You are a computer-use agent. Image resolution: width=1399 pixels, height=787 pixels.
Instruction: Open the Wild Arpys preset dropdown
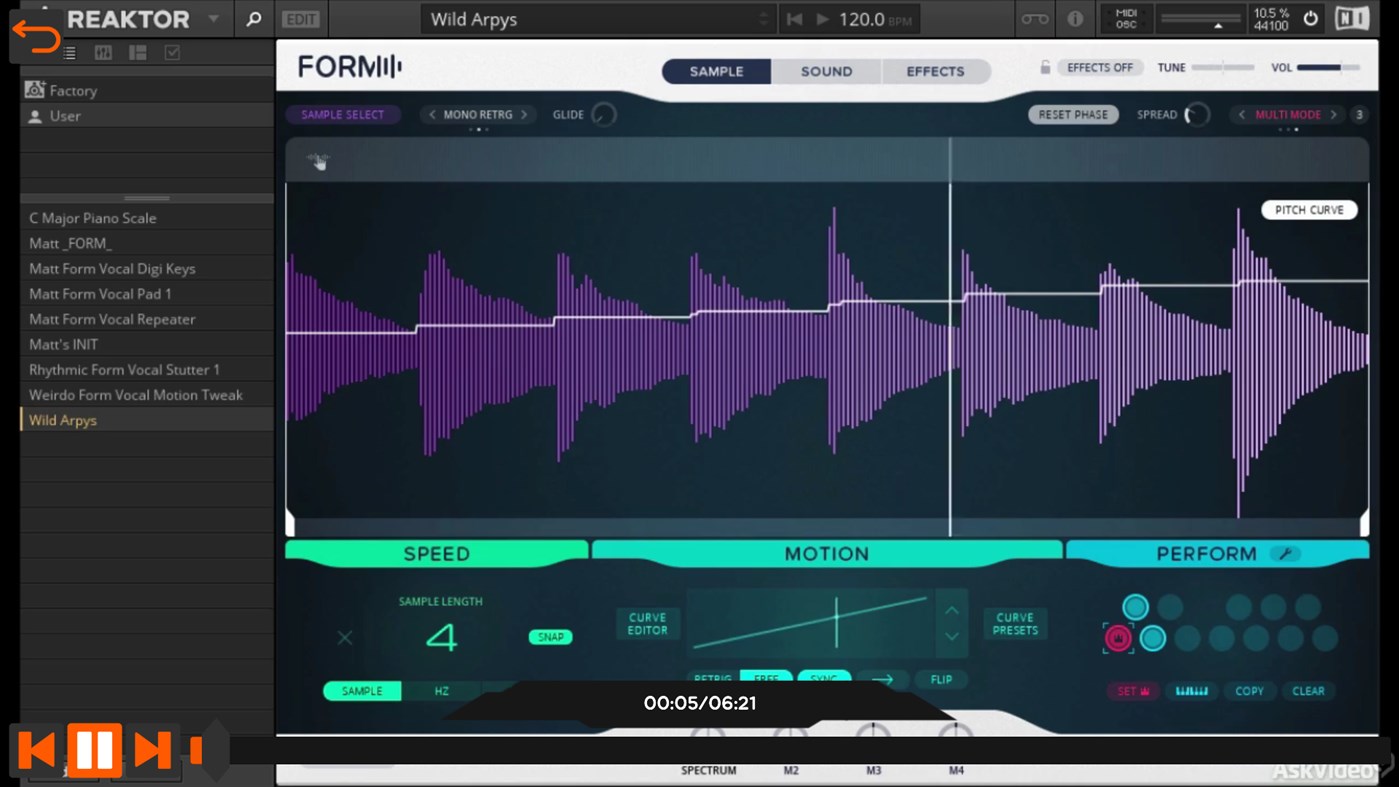(x=599, y=19)
